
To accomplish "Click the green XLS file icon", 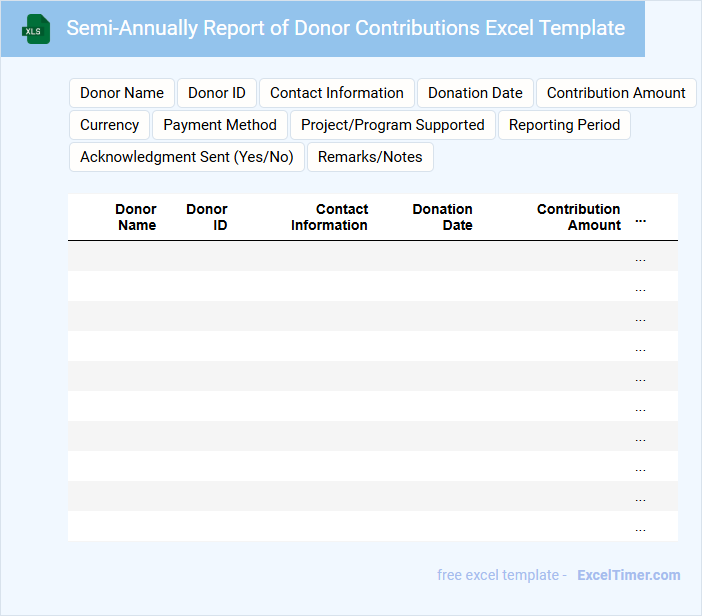I will click(36, 29).
